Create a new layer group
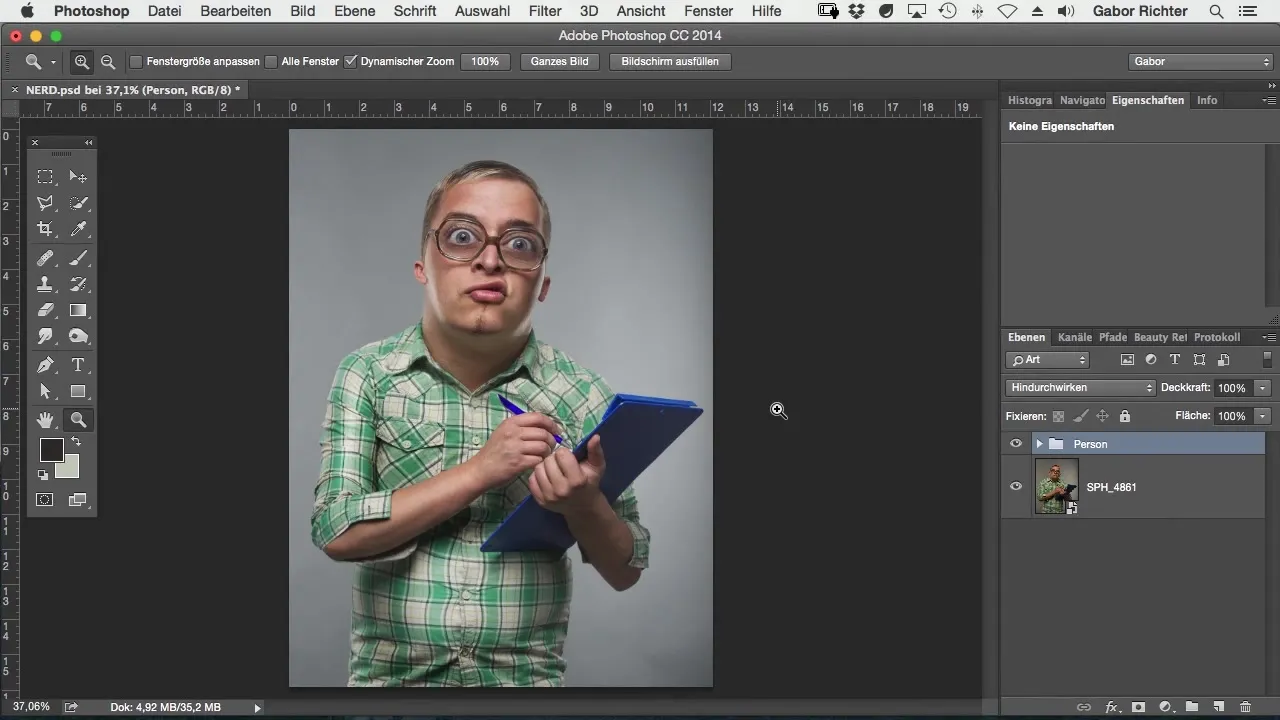This screenshot has height=720, width=1280. click(1191, 707)
